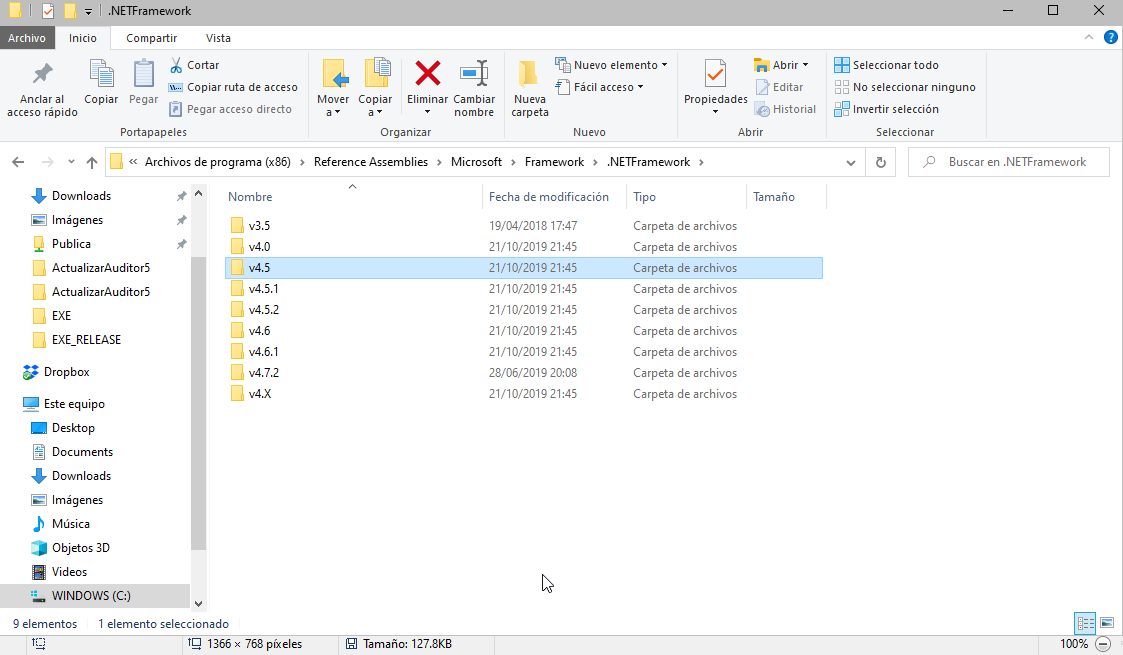Copy path with Copiar ruta de acceso
The width and height of the screenshot is (1123, 655).
[233, 87]
